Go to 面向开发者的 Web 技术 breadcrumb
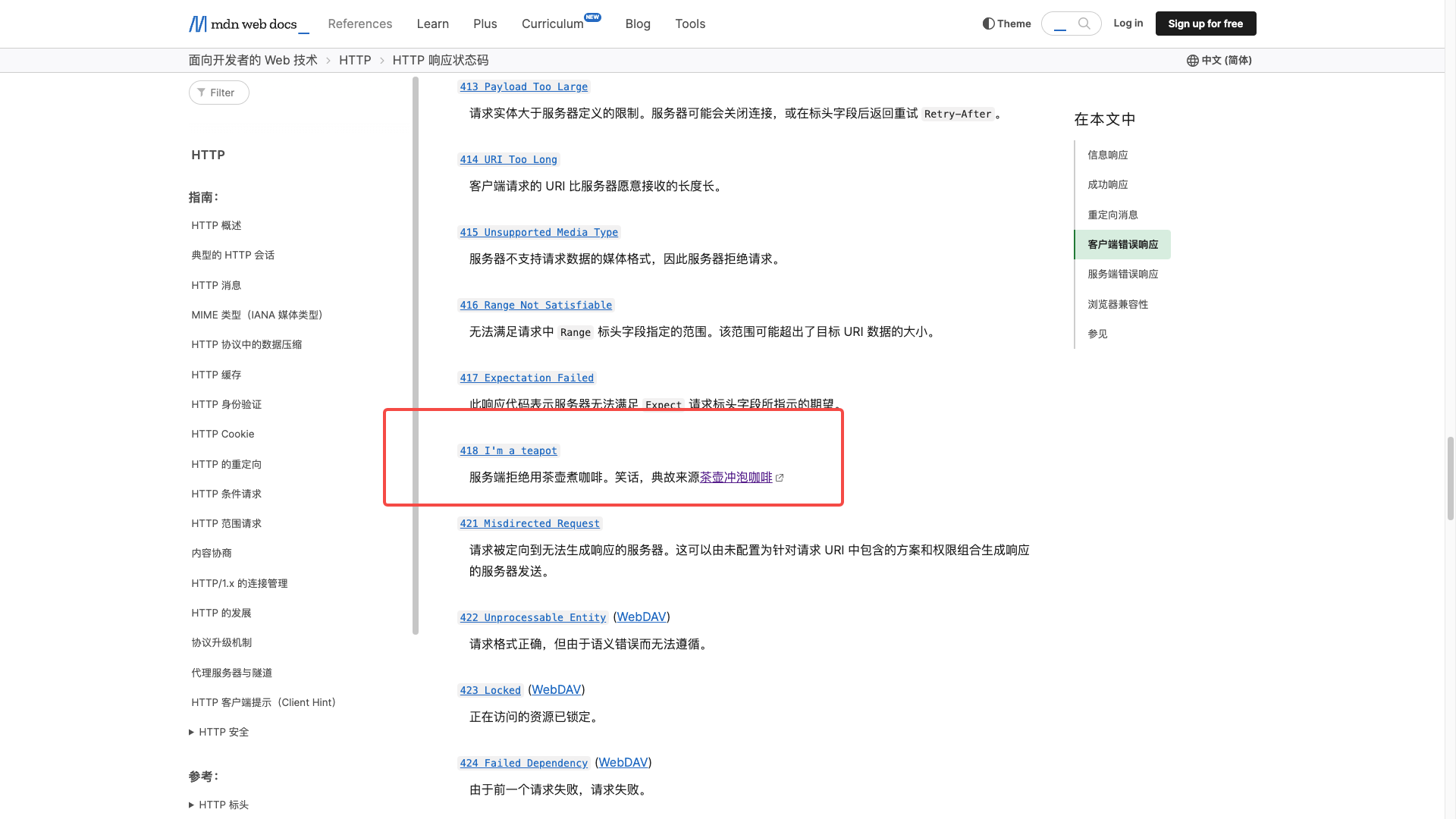The width and height of the screenshot is (1456, 819). pos(253,61)
